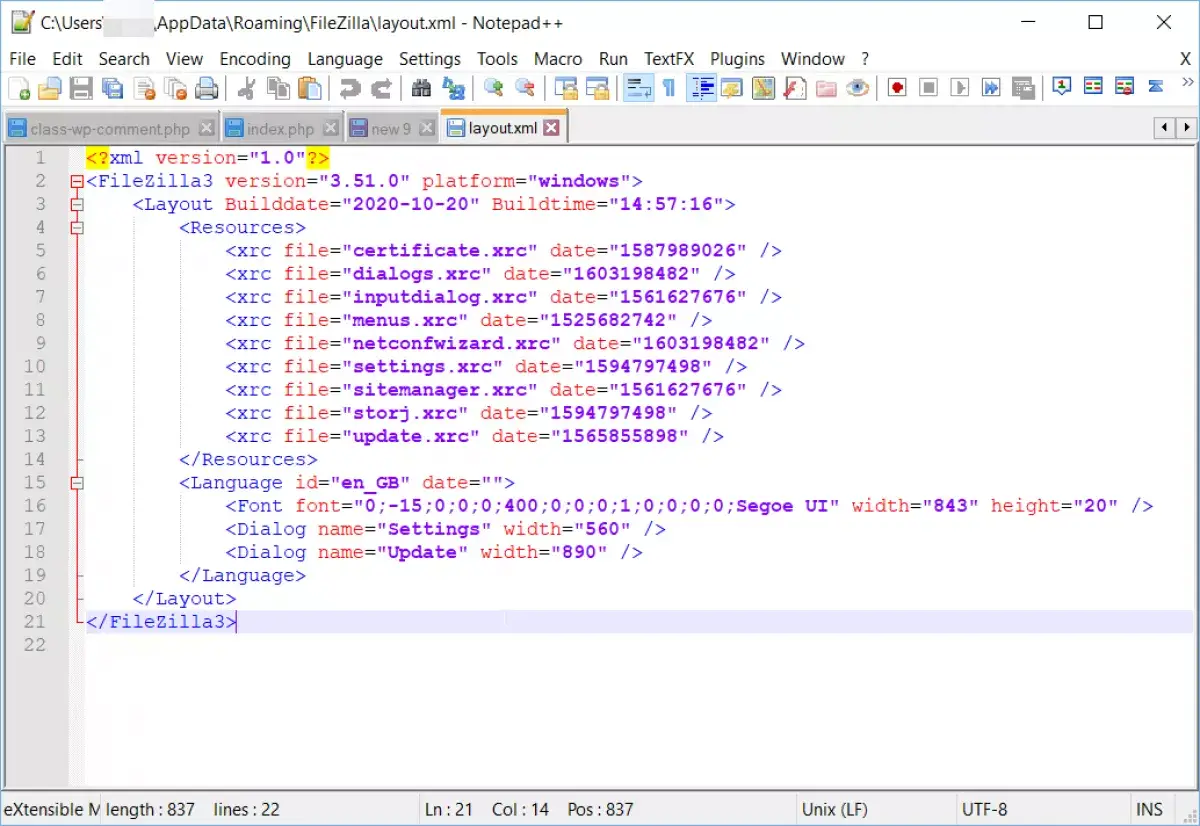
Task: Open the Plugins menu
Action: 737,59
